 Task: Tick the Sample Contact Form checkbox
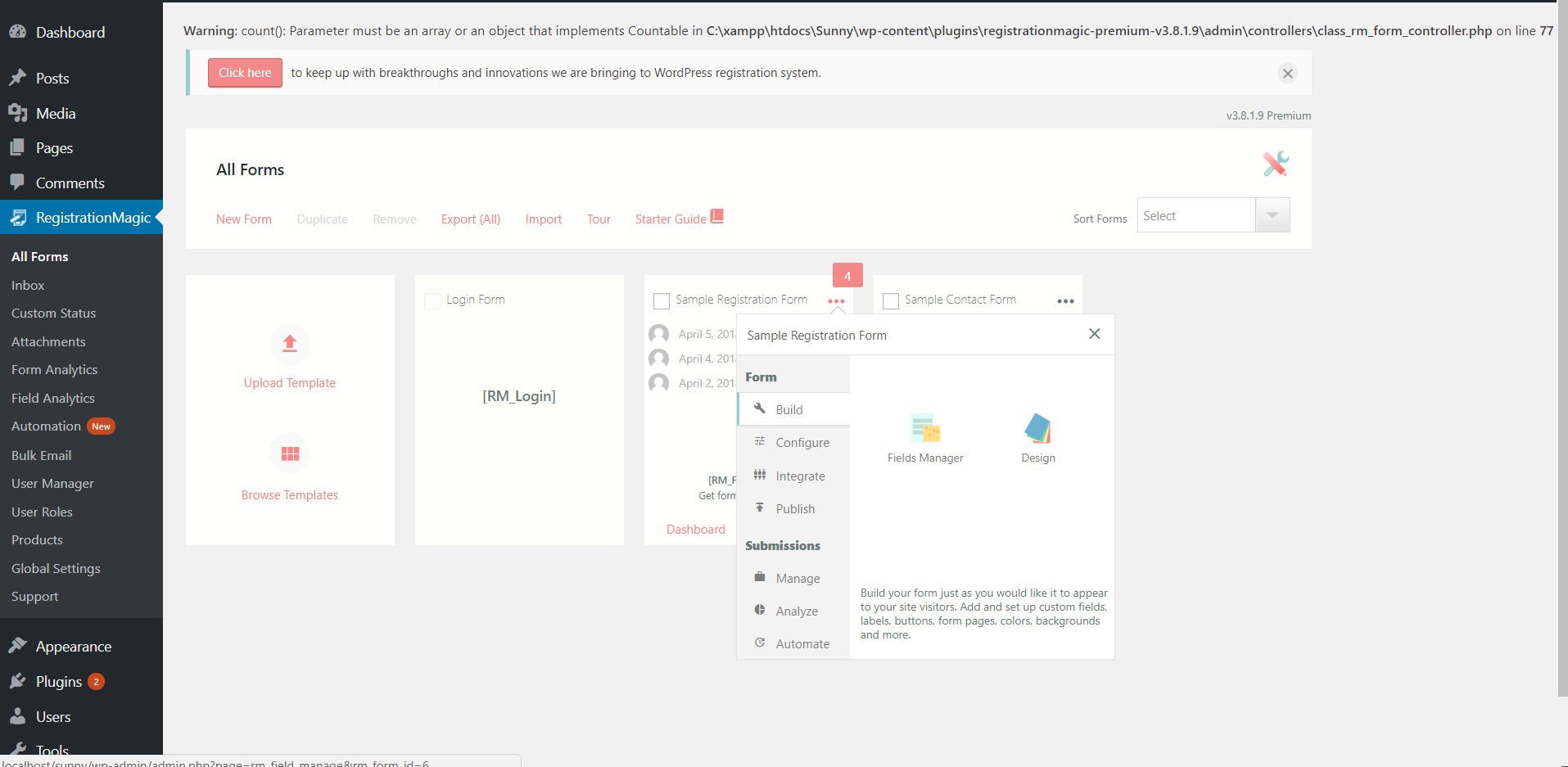891,301
